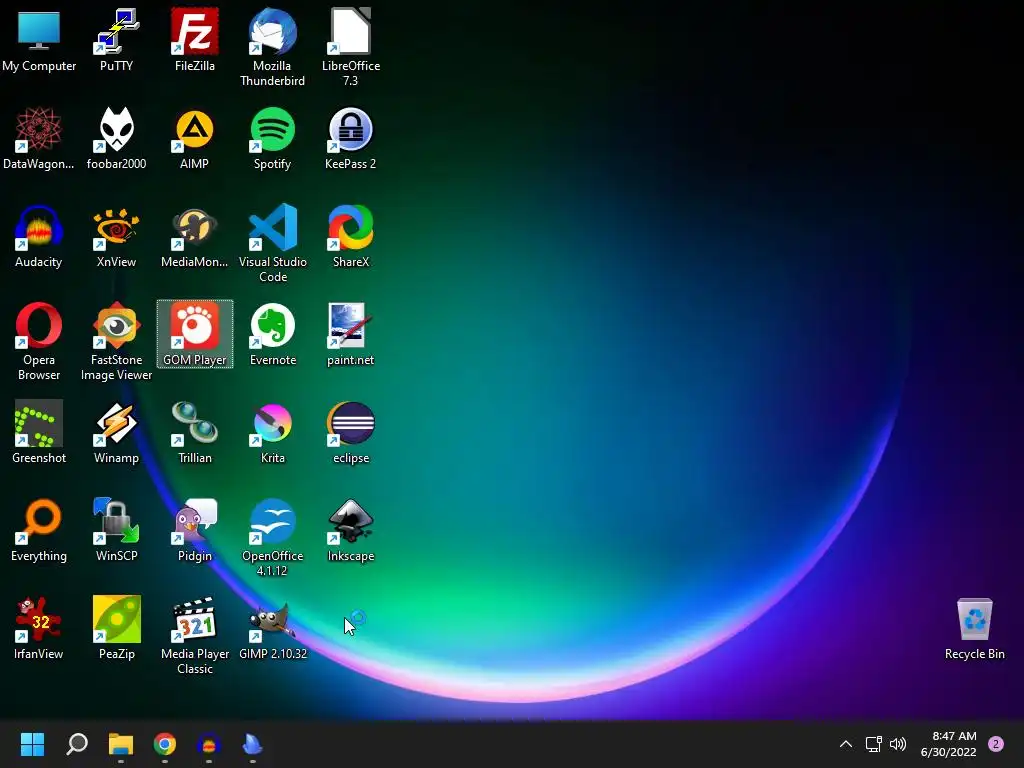Open taskbar Search
The width and height of the screenshot is (1024, 768).
coord(77,744)
